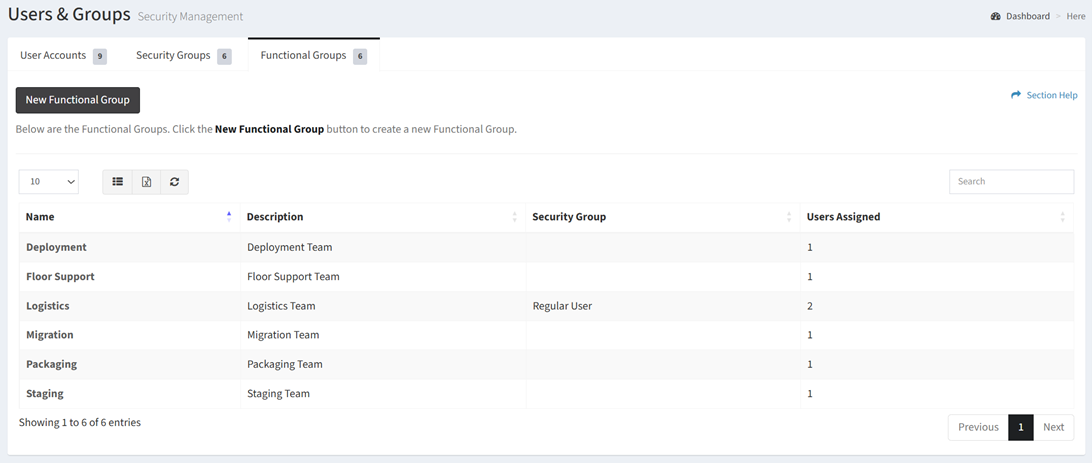The image size is (1092, 463).
Task: Export table using the Excel icon
Action: pyautogui.click(x=146, y=182)
